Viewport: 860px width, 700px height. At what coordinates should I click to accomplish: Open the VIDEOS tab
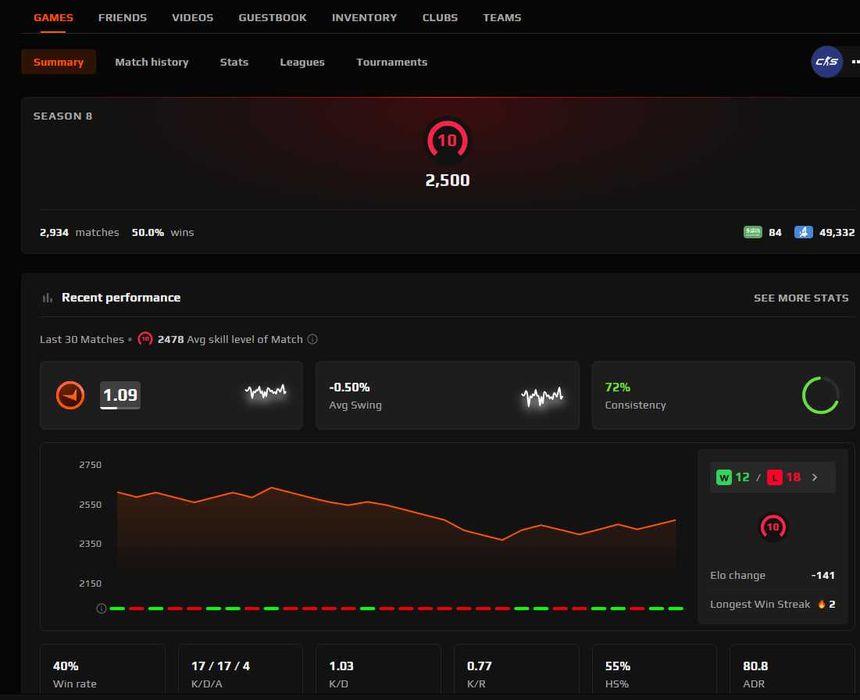[x=193, y=18]
